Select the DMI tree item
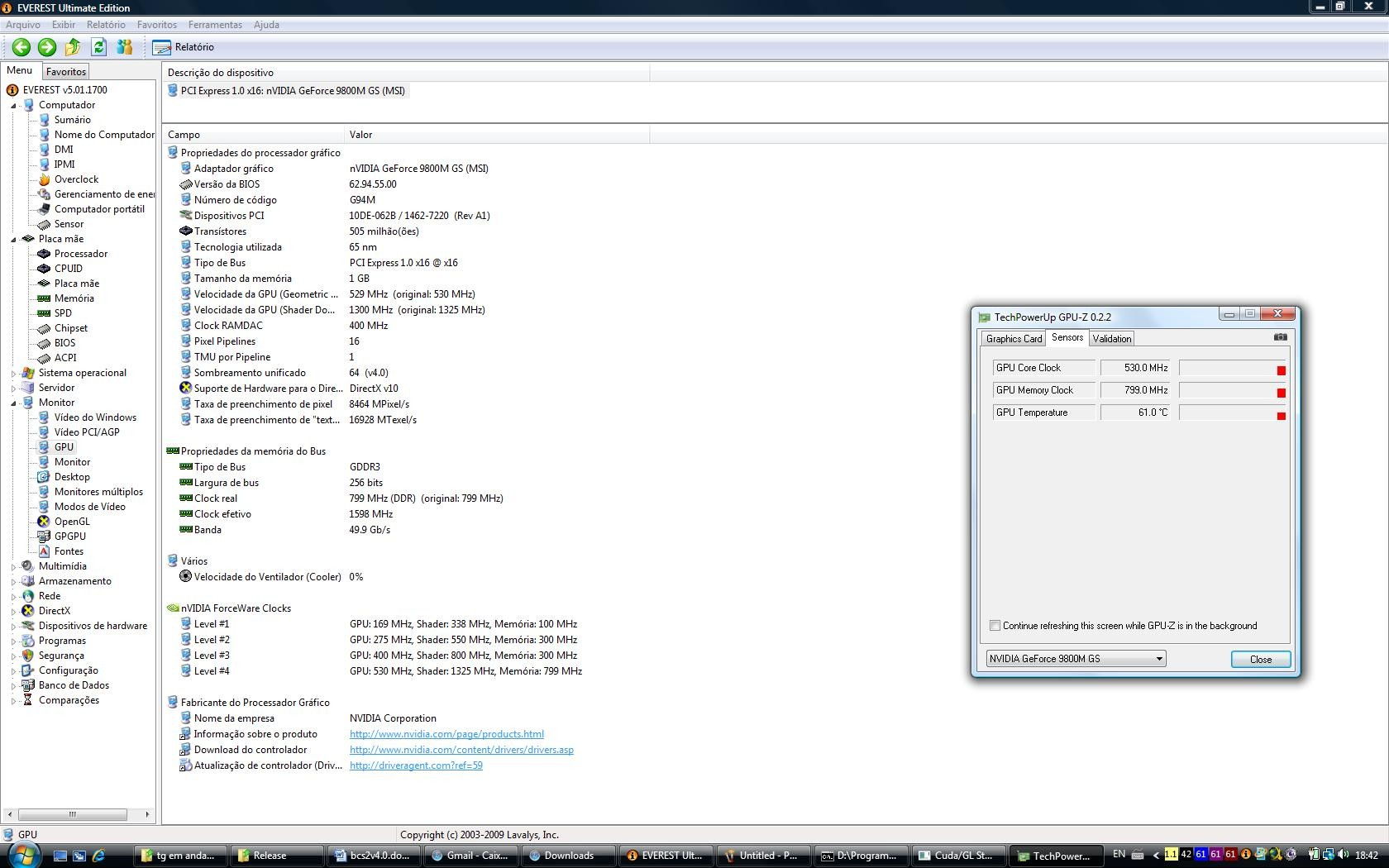 (64, 150)
